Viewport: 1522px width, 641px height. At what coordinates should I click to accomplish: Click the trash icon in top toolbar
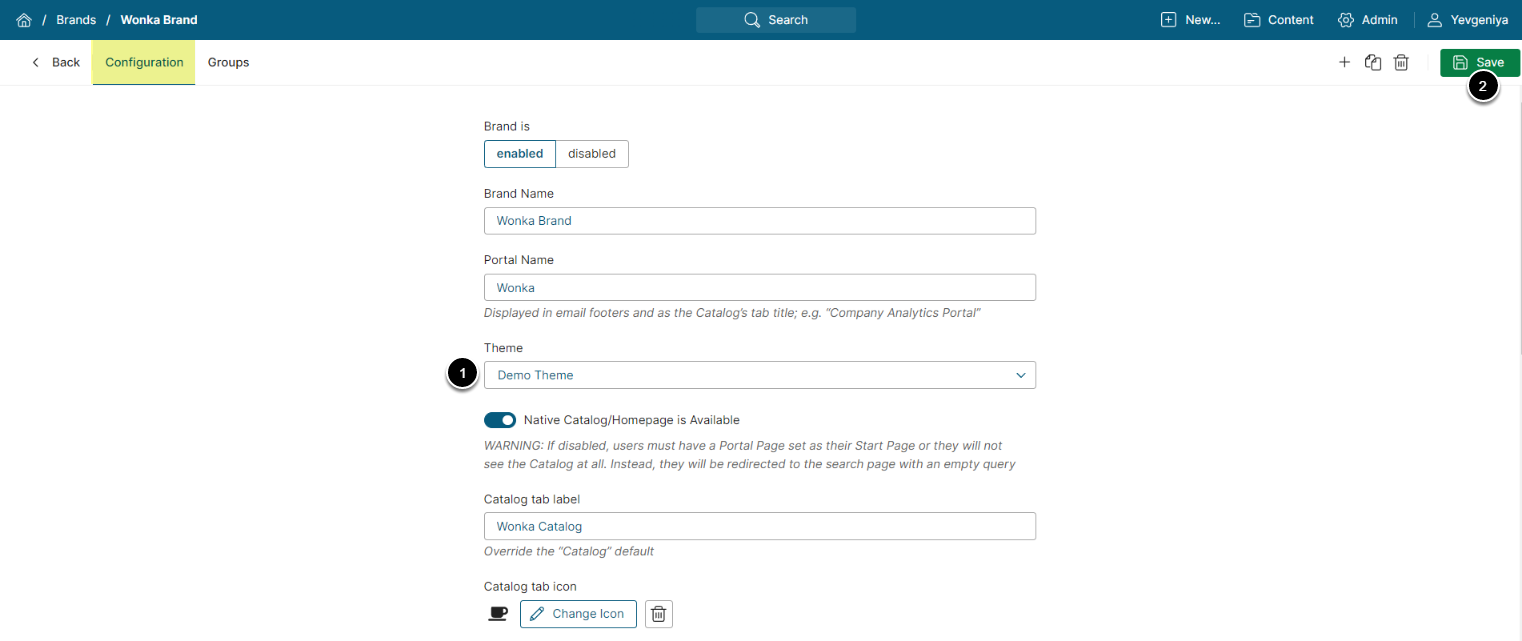tap(1402, 62)
